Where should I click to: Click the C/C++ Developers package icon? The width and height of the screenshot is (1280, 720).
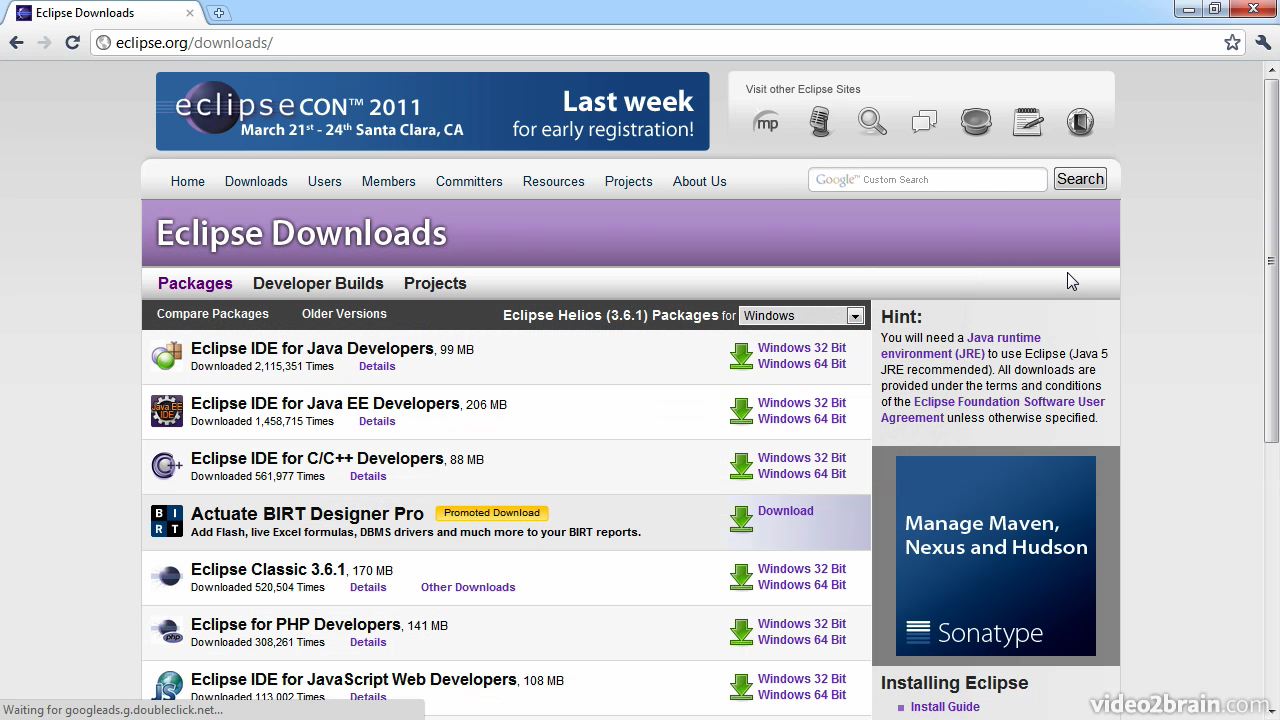[167, 466]
